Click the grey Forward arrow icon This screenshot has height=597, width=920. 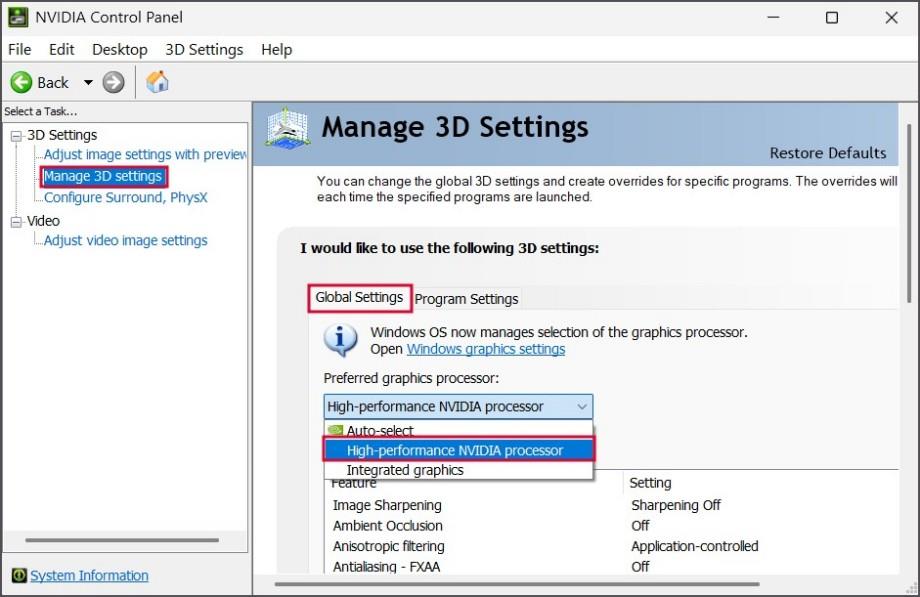click(x=113, y=82)
